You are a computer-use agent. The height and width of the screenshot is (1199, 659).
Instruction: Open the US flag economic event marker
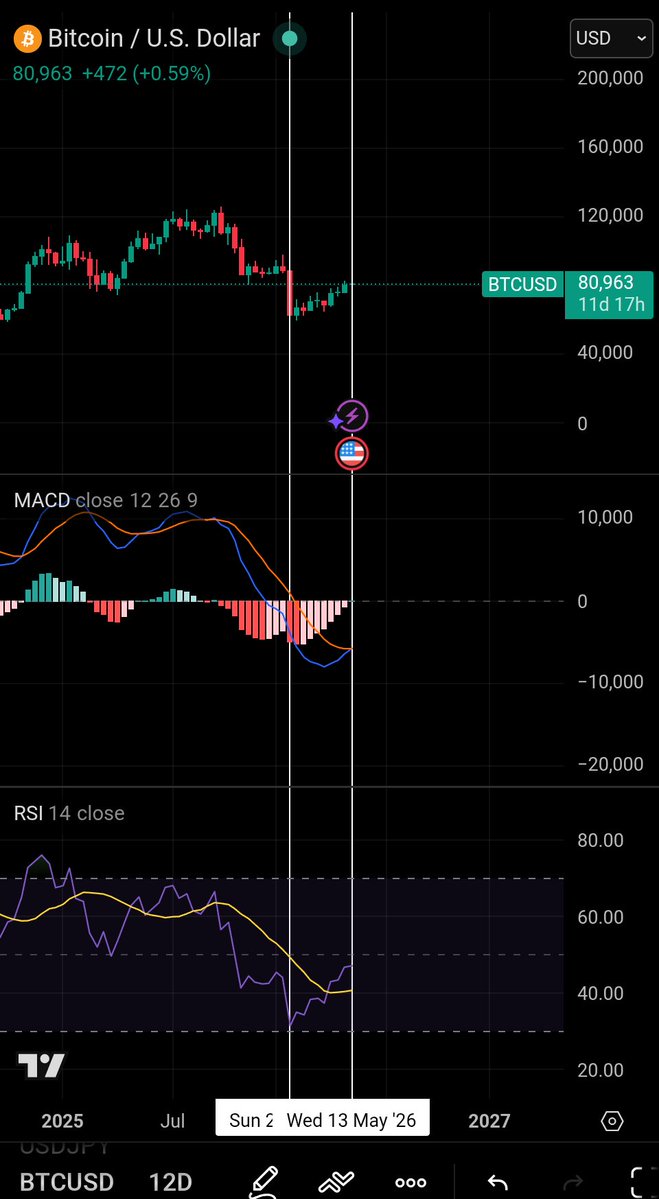[x=352, y=454]
